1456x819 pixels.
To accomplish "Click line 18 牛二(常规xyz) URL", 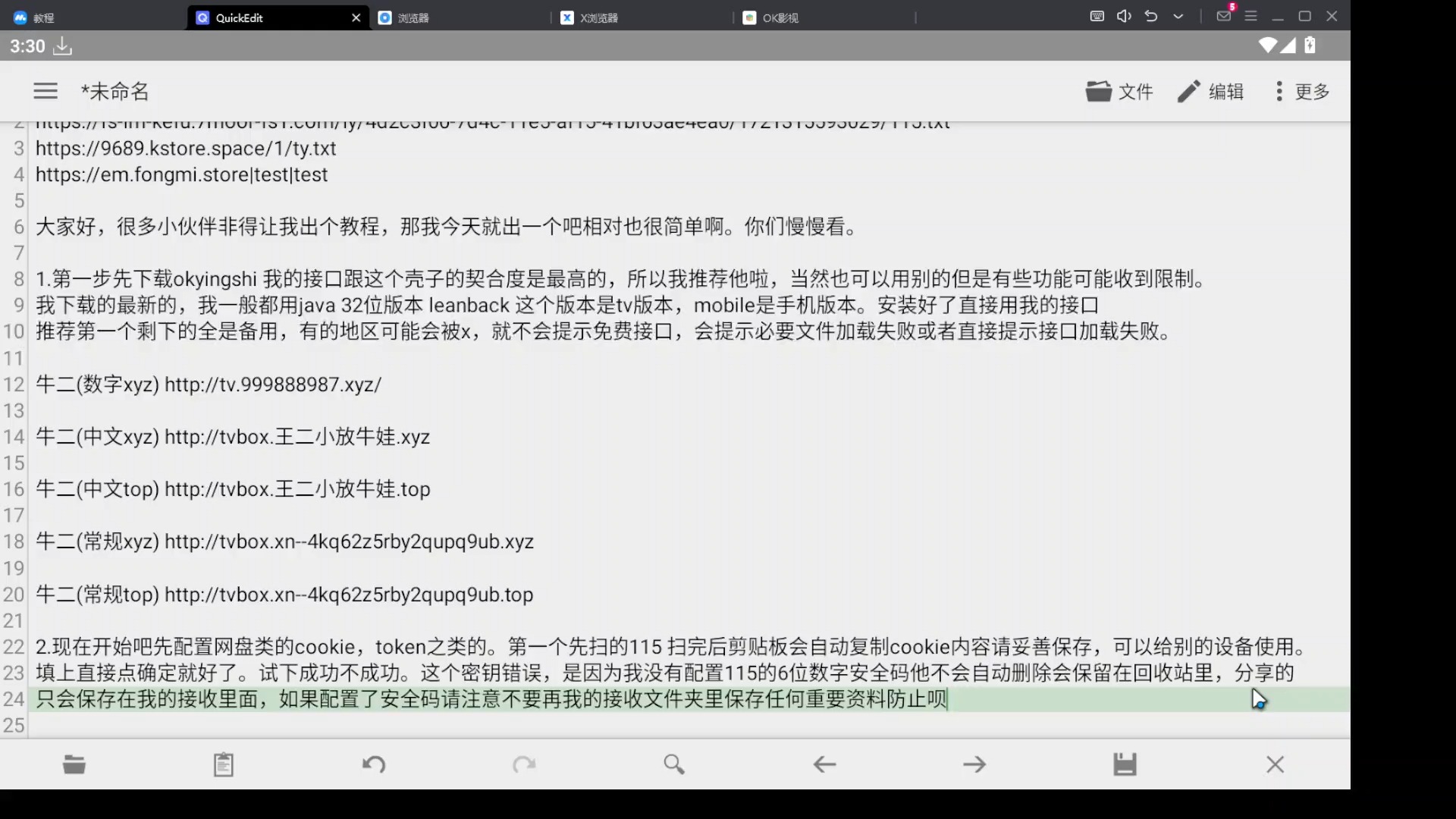I will point(284,541).
